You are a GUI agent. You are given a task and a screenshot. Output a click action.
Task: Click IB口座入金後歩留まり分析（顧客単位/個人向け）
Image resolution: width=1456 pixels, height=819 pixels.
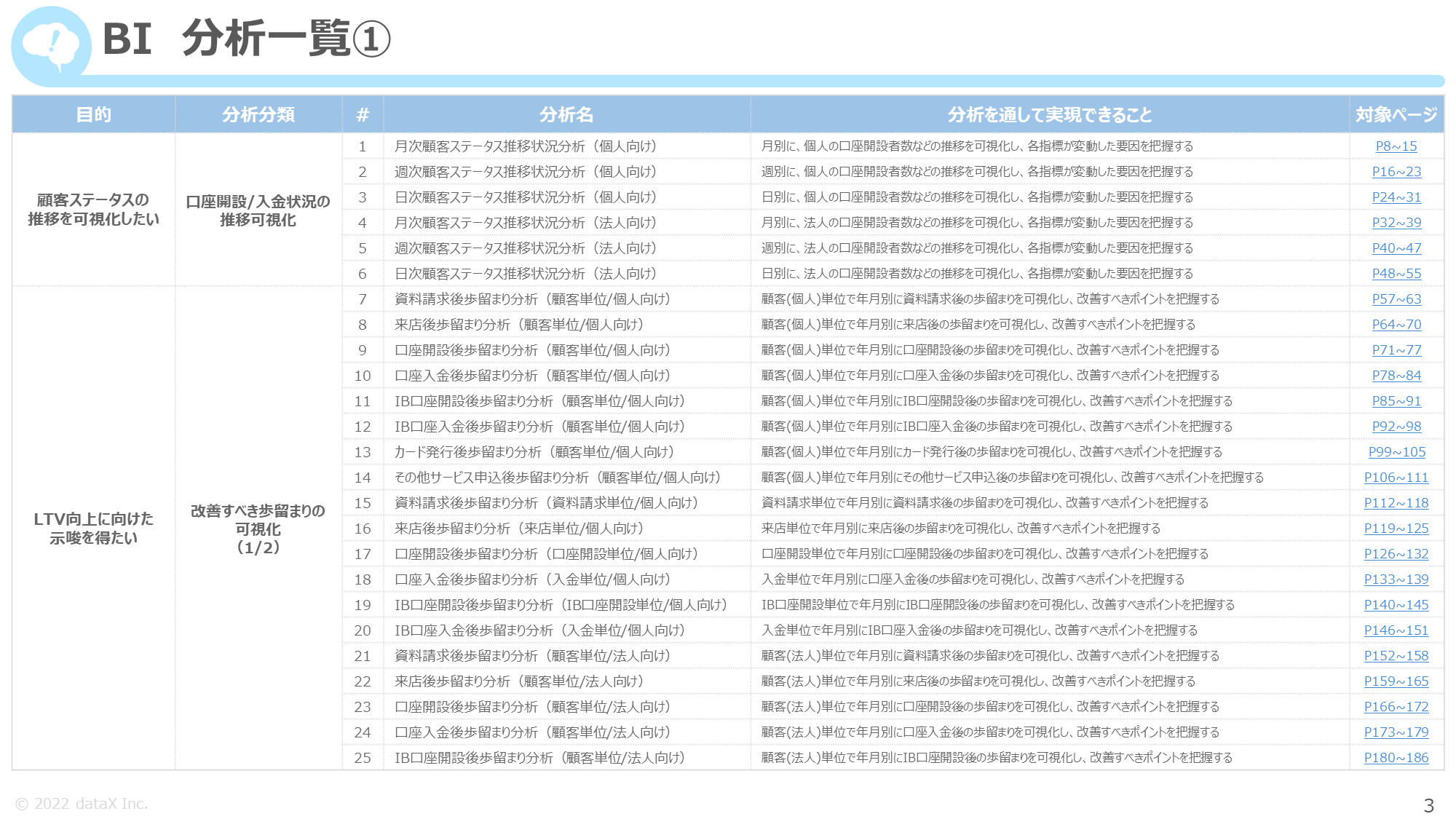(539, 427)
